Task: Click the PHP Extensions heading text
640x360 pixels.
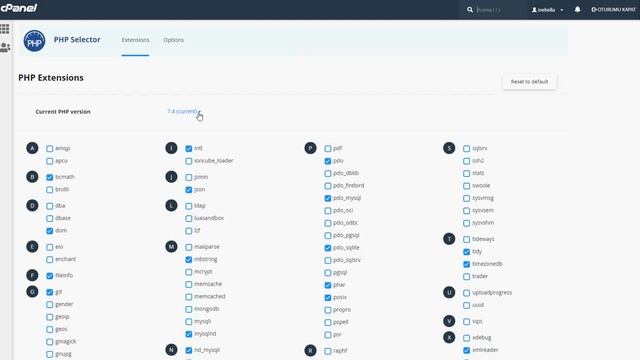Action: [x=51, y=78]
